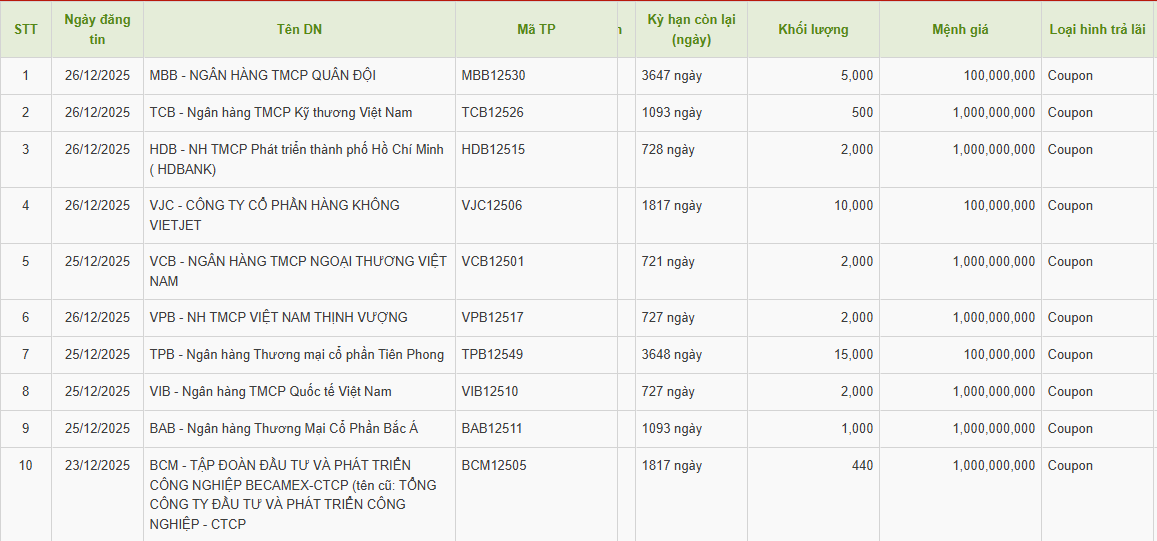Click bond code VJC12506
Viewport: 1157px width, 541px height.
(x=491, y=206)
